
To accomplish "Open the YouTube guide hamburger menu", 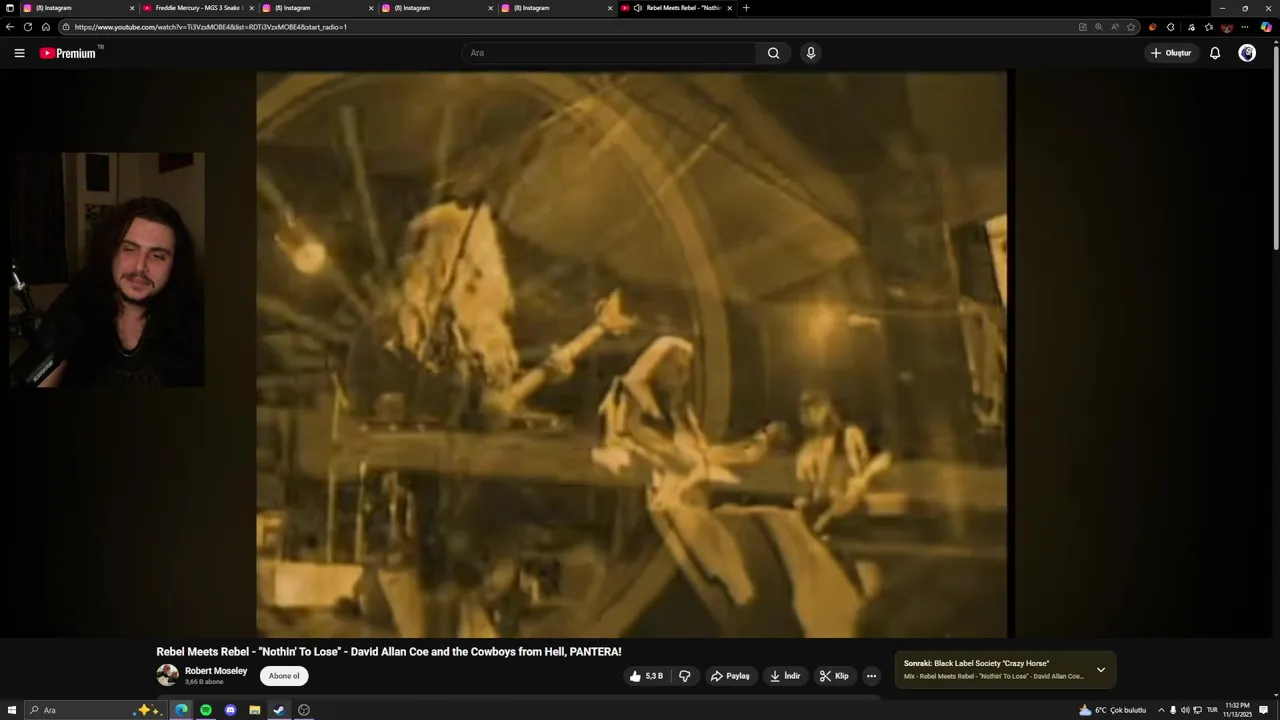I will click(x=19, y=53).
